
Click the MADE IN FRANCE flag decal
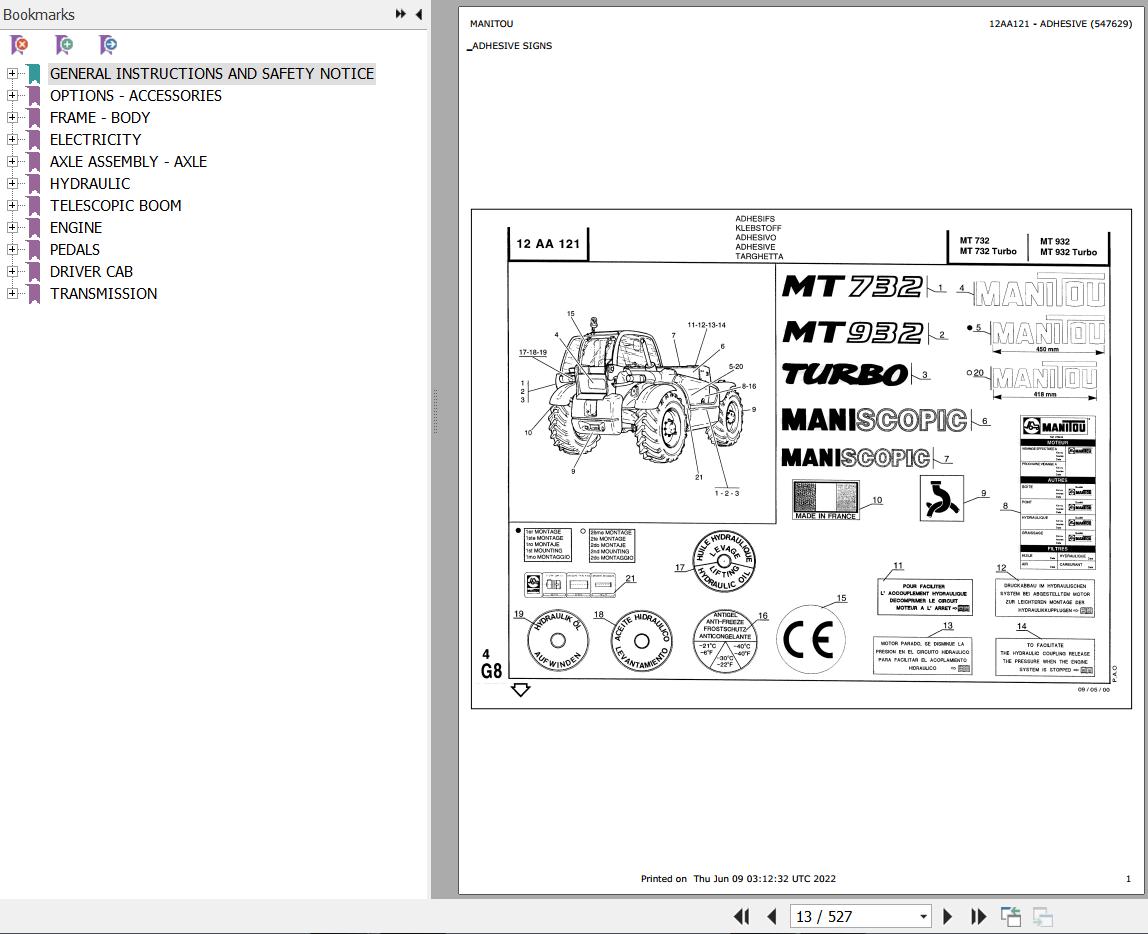tap(826, 500)
